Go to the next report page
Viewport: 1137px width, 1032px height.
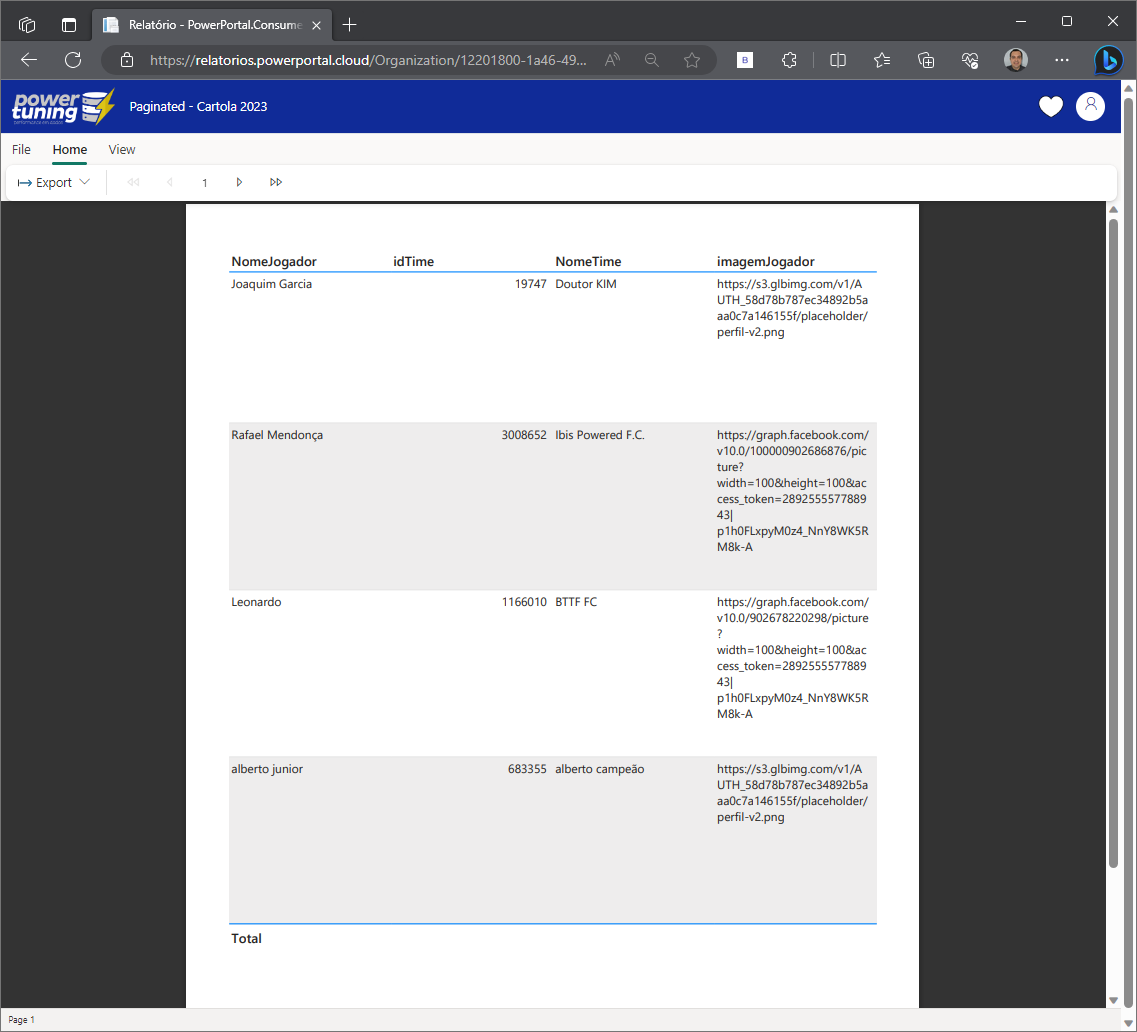point(239,182)
